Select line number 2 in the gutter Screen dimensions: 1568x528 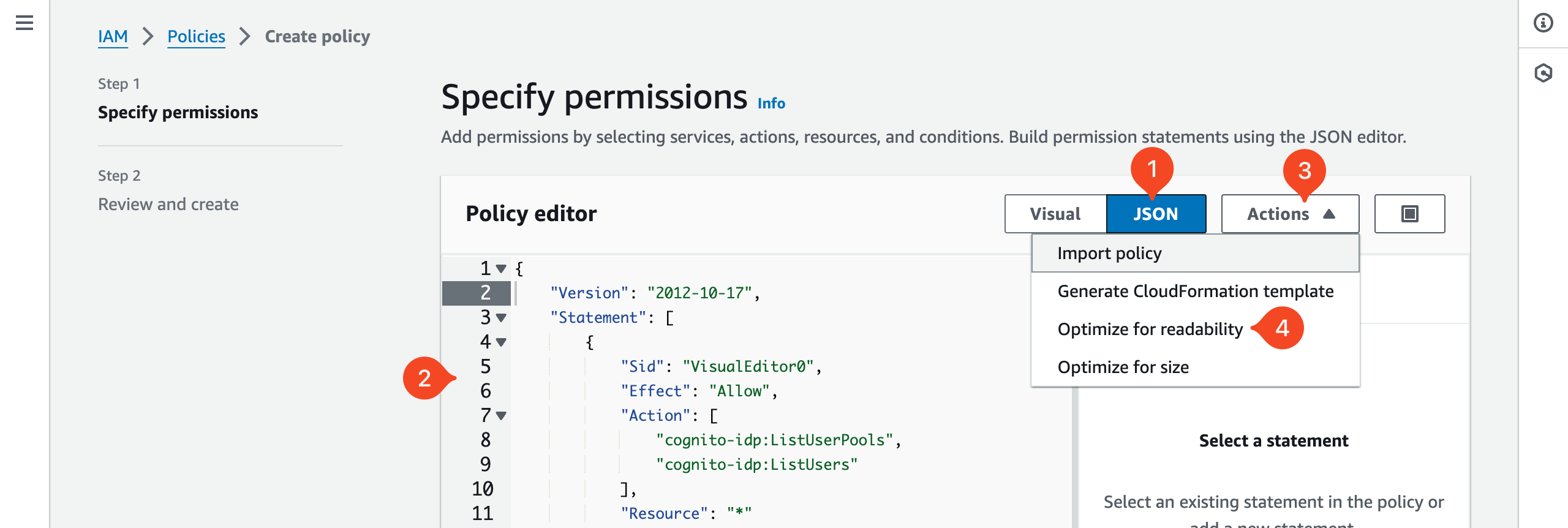tap(485, 293)
